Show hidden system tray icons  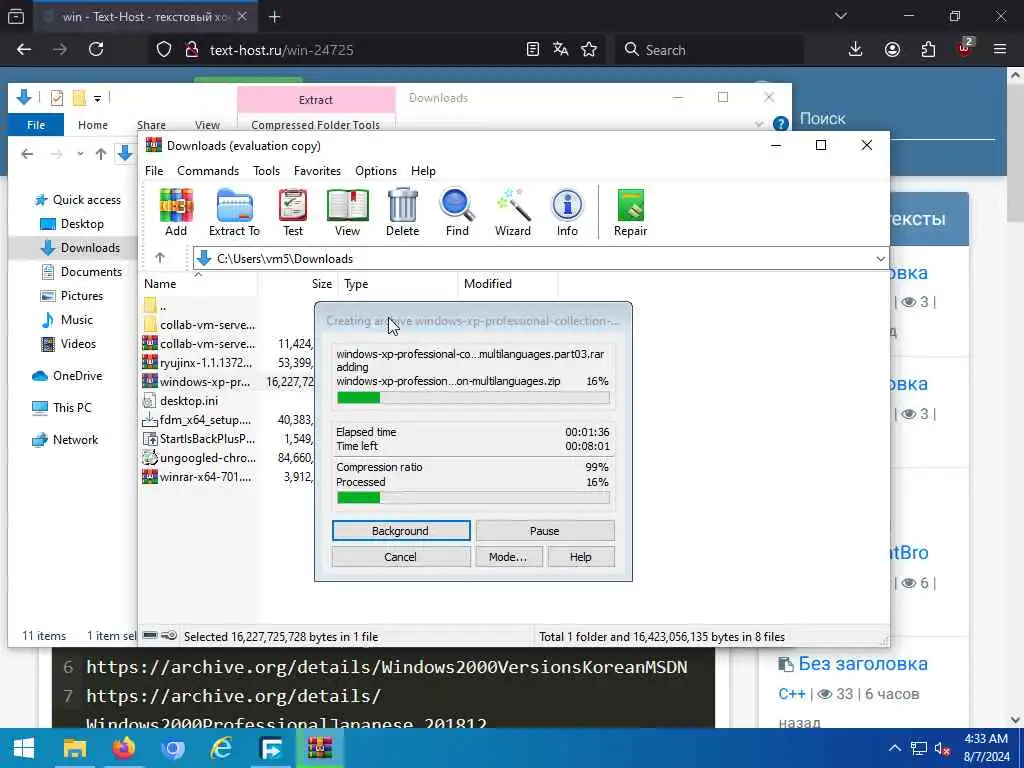(895, 748)
